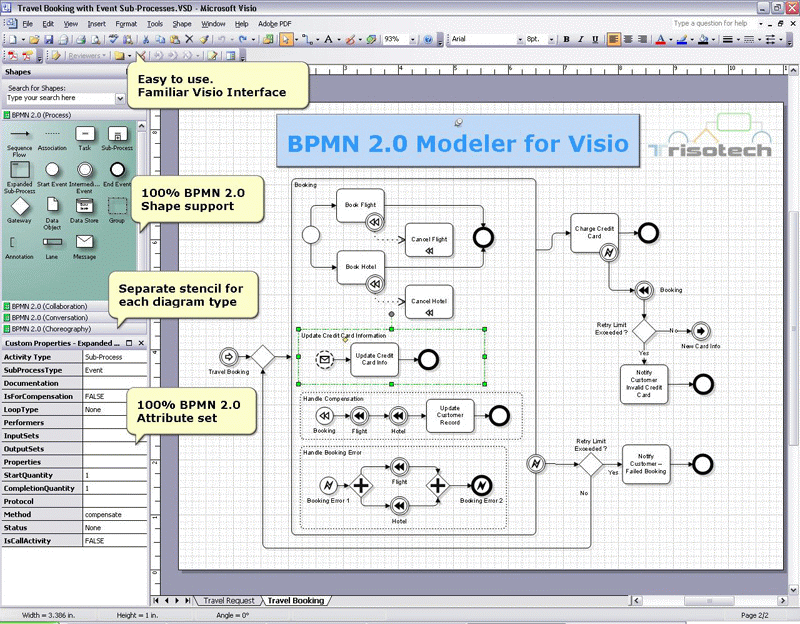This screenshot has width=800, height=624.
Task: Expand the line ends options arrow
Action: (781, 39)
